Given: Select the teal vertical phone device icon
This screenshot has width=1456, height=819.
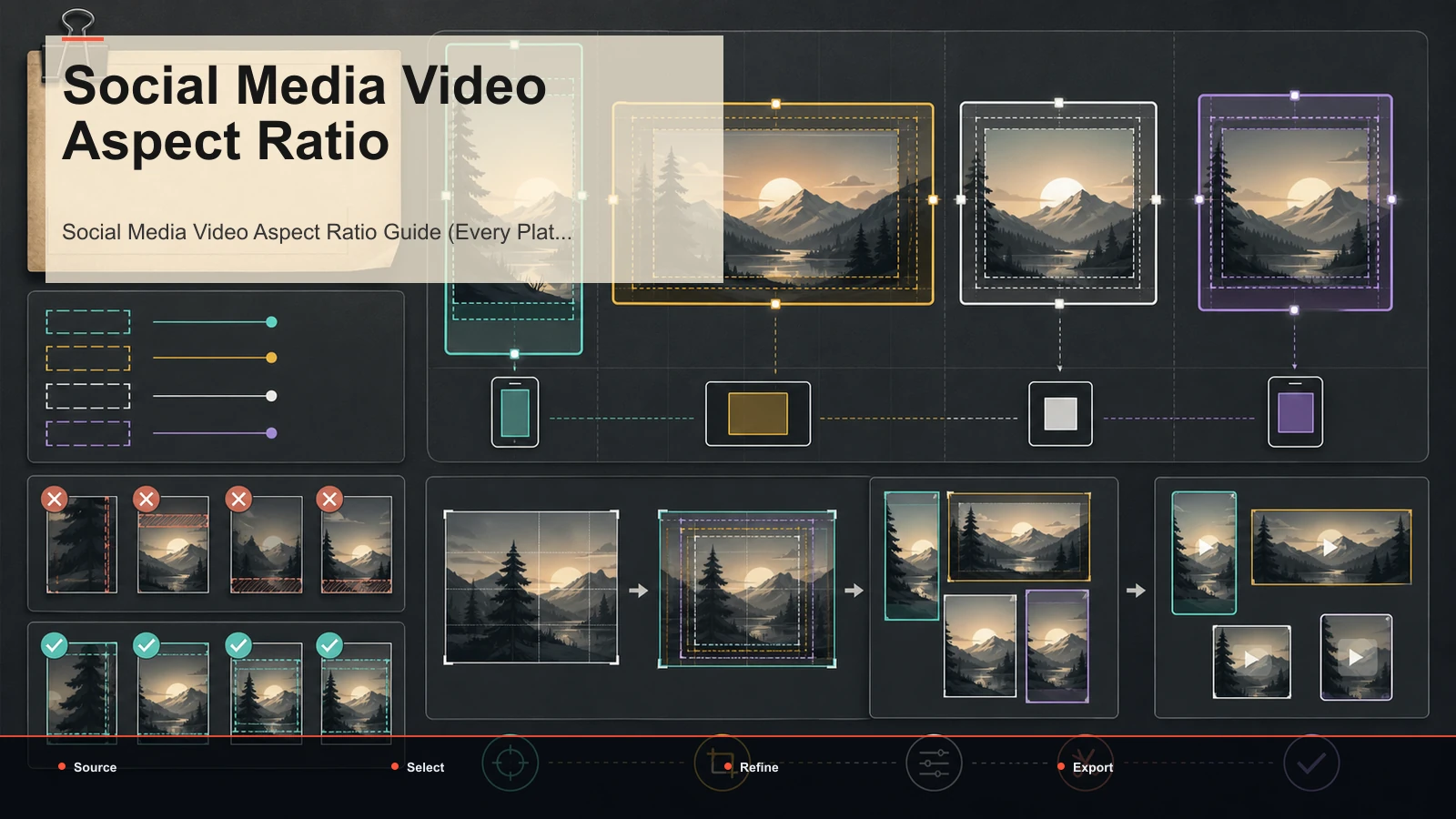Looking at the screenshot, I should coord(515,412).
